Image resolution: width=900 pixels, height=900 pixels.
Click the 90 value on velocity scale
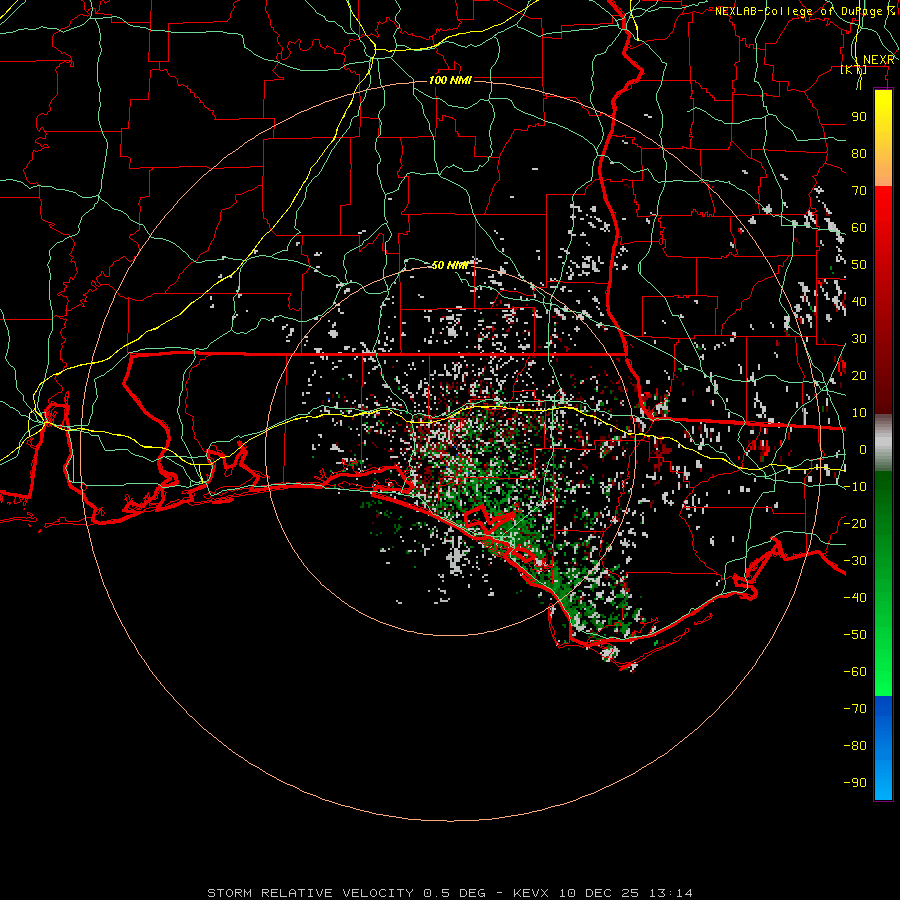859,117
